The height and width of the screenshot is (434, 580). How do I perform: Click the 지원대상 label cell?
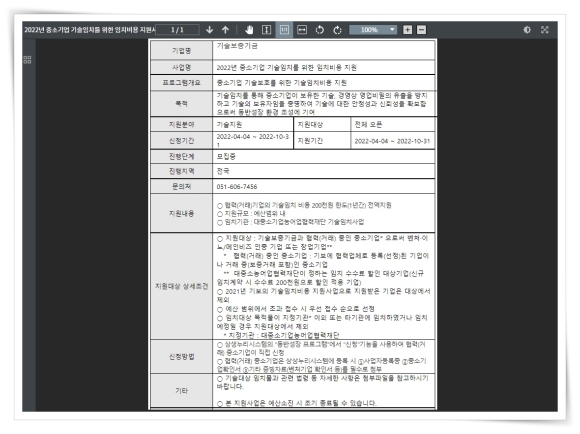coord(322,125)
